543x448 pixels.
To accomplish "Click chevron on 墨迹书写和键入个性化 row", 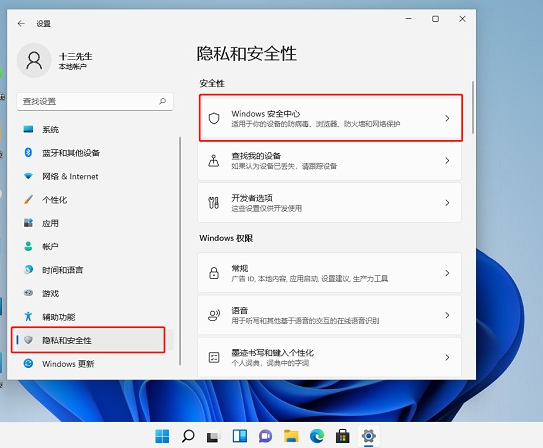I will coord(447,357).
